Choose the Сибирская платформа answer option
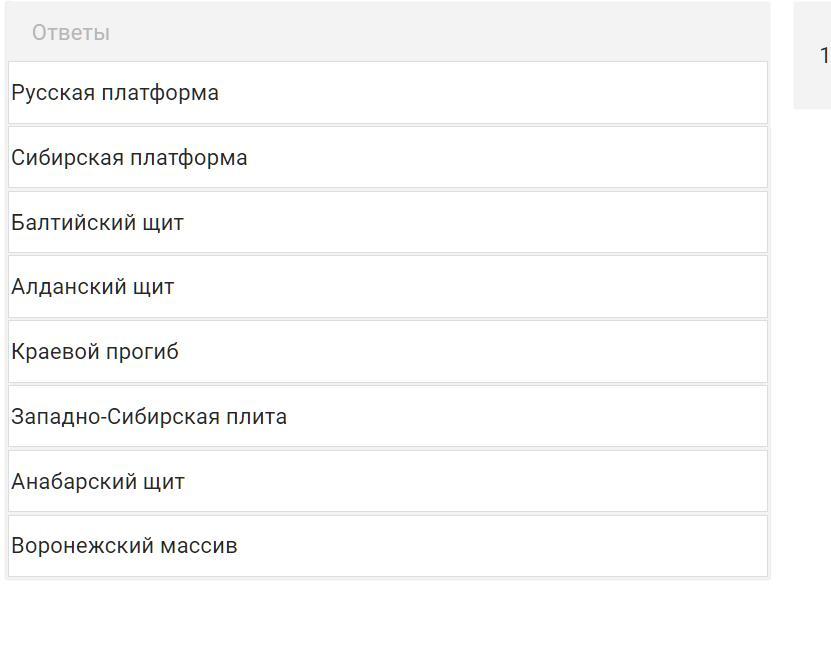 coord(388,157)
